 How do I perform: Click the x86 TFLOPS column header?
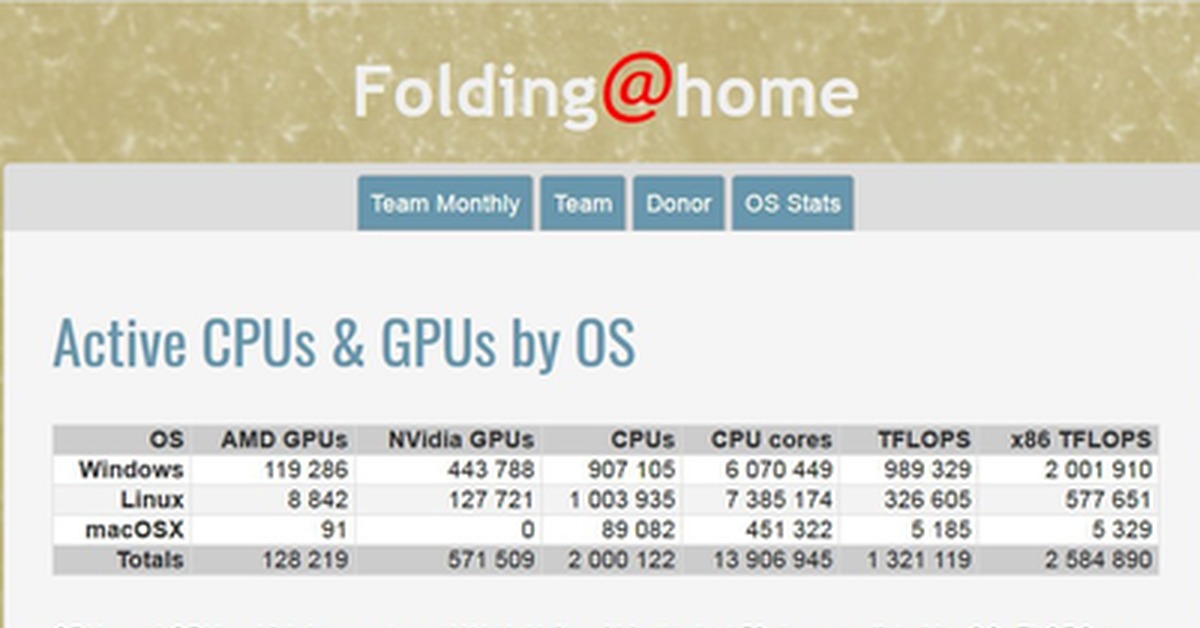click(x=1081, y=439)
